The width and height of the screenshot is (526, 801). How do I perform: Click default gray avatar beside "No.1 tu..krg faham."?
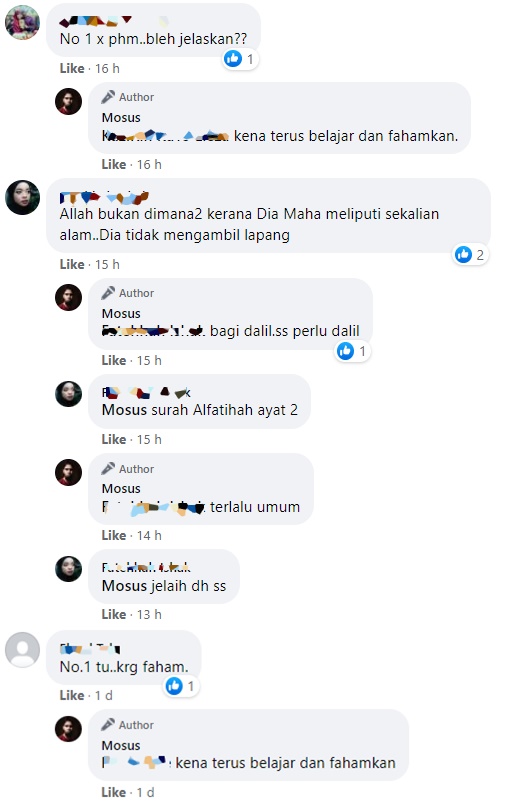click(x=22, y=649)
